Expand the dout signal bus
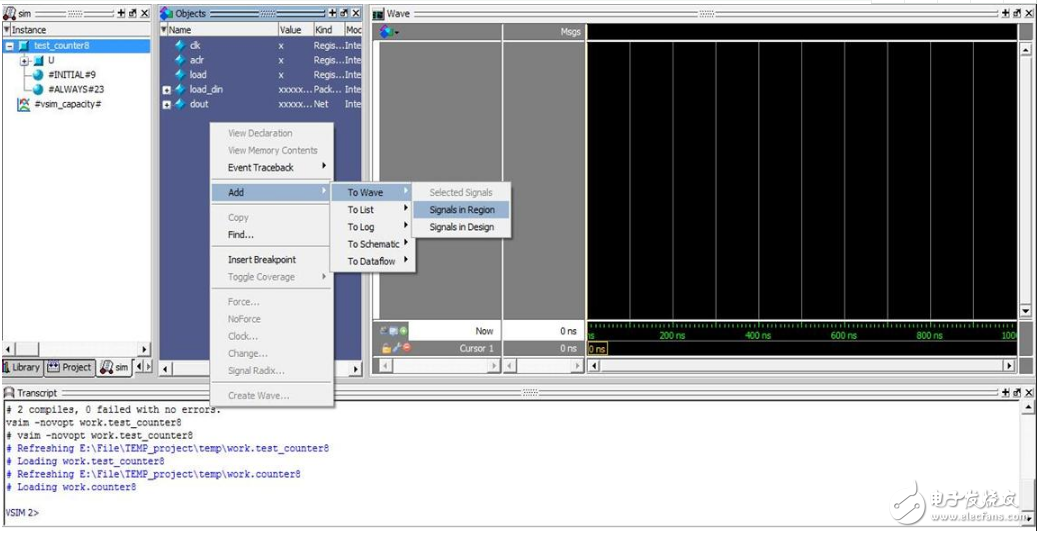Viewport: 1037px width, 533px height. tap(167, 104)
